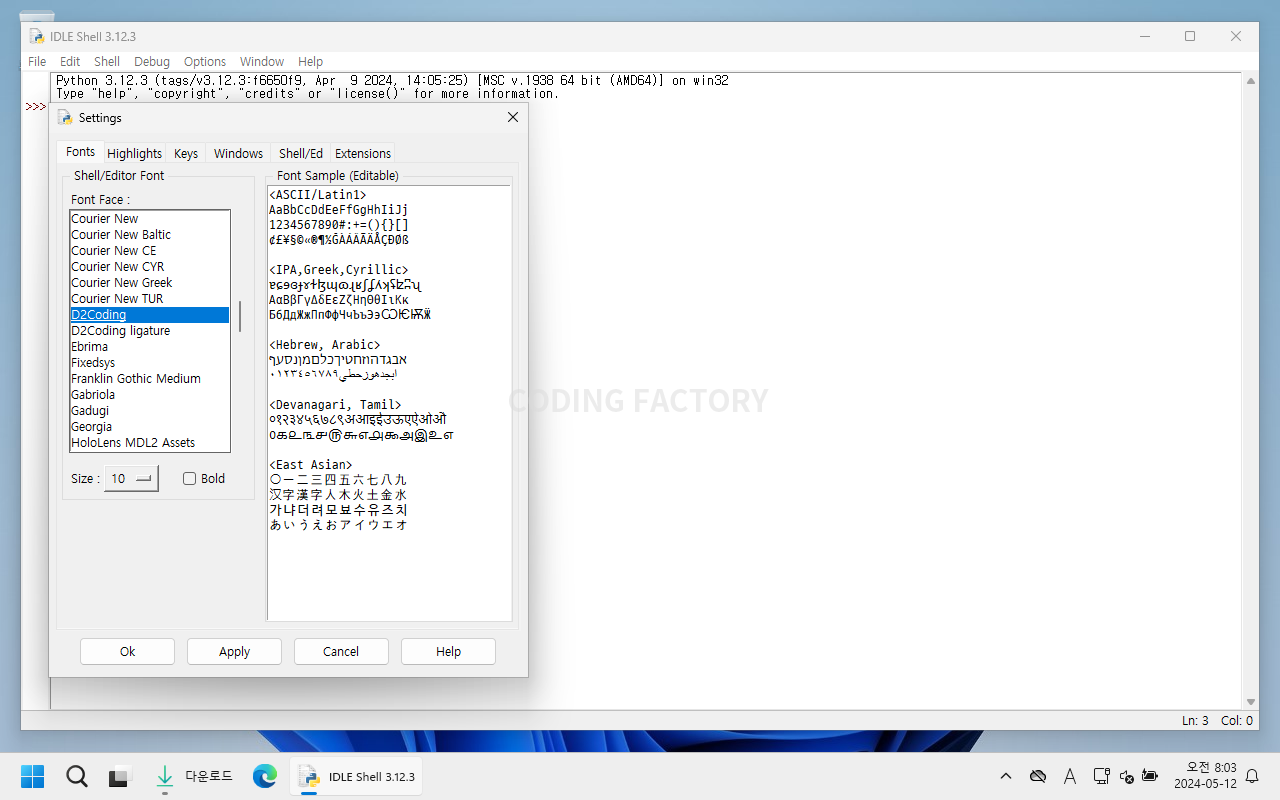This screenshot has width=1280, height=800.
Task: Click inside the Font Sample text area
Action: 390,570
